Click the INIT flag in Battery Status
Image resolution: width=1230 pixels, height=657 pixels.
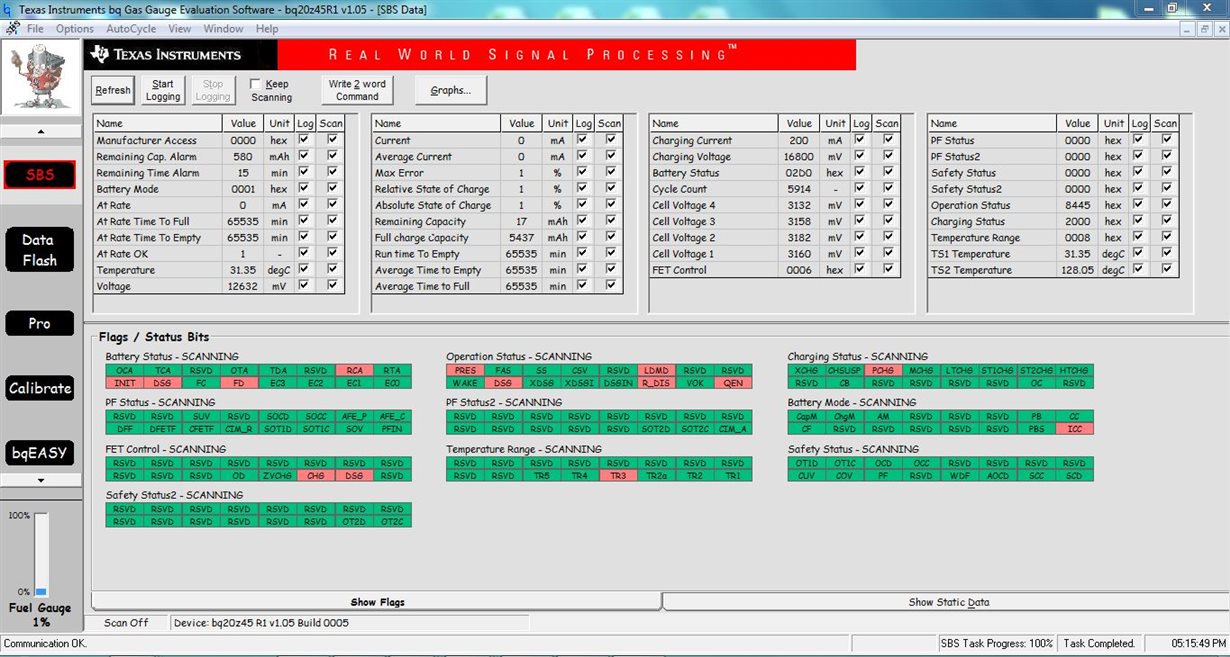click(124, 382)
